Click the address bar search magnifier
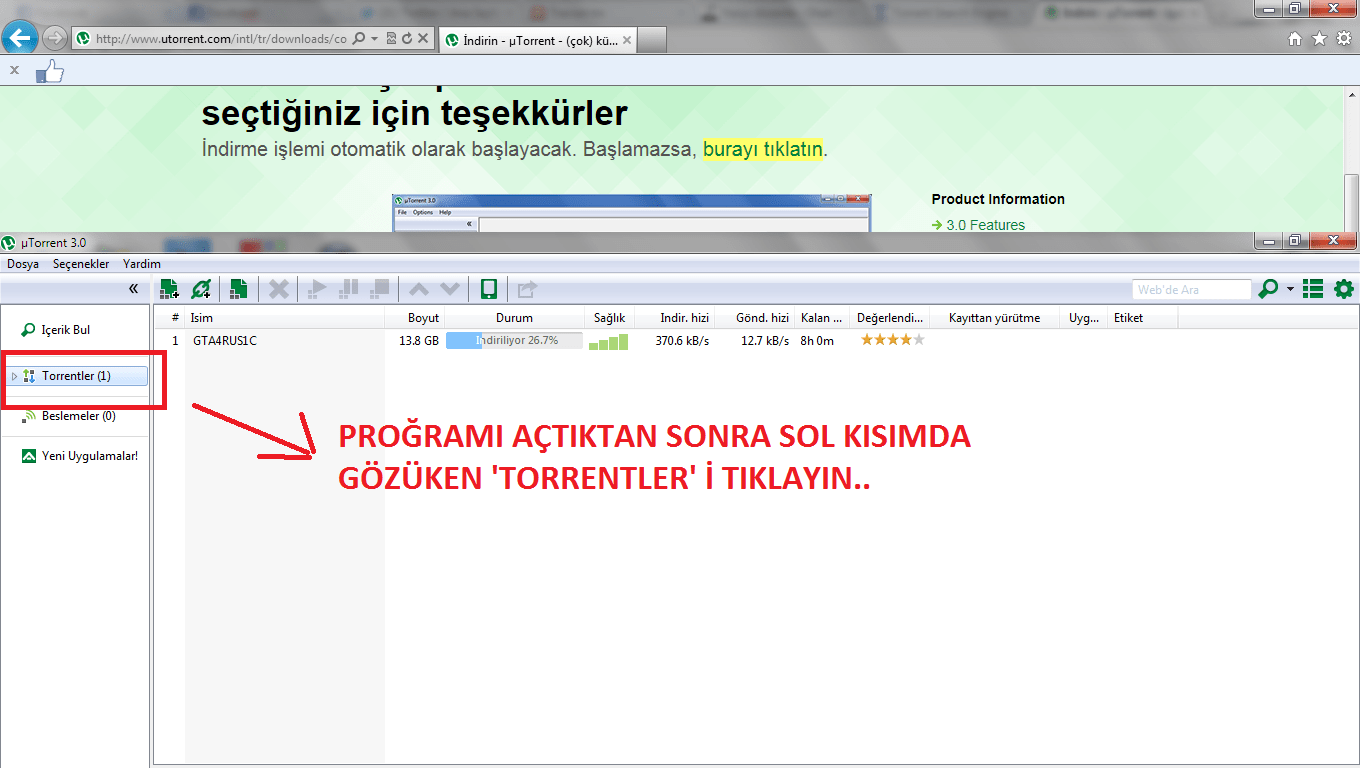 359,39
